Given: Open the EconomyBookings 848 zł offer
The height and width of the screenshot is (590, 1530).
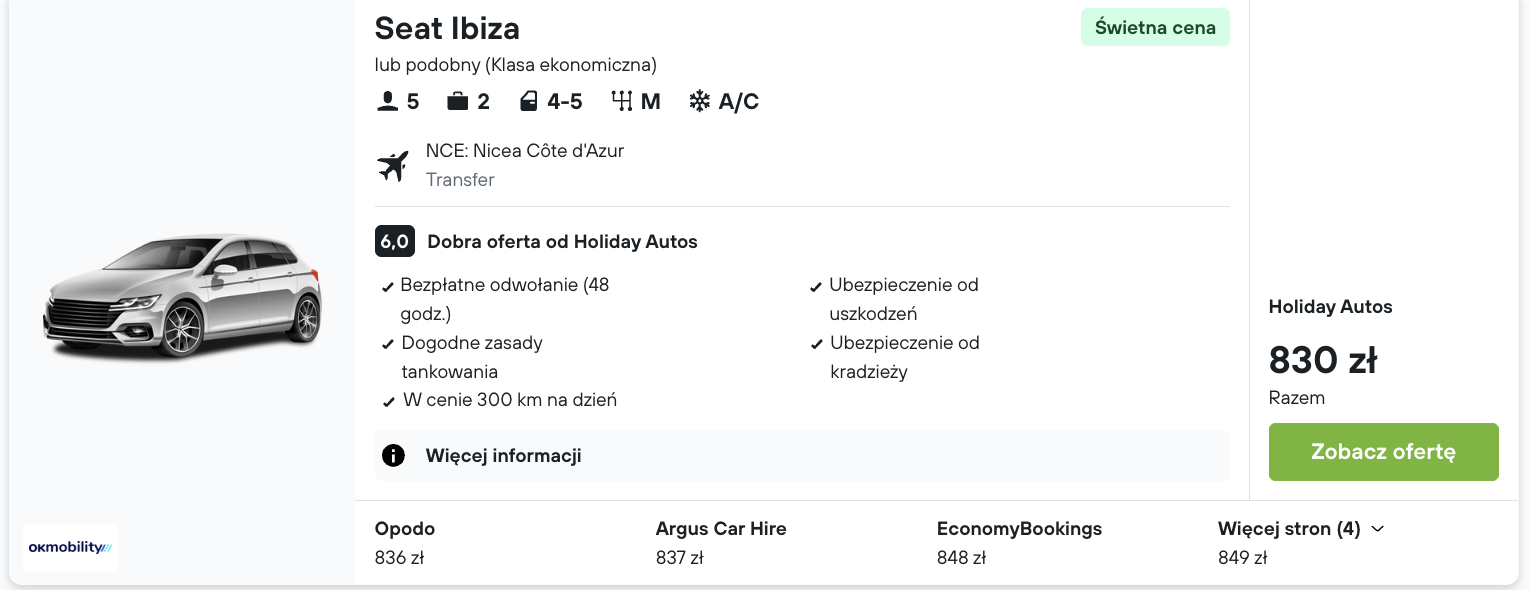Looking at the screenshot, I should coord(1018,543).
